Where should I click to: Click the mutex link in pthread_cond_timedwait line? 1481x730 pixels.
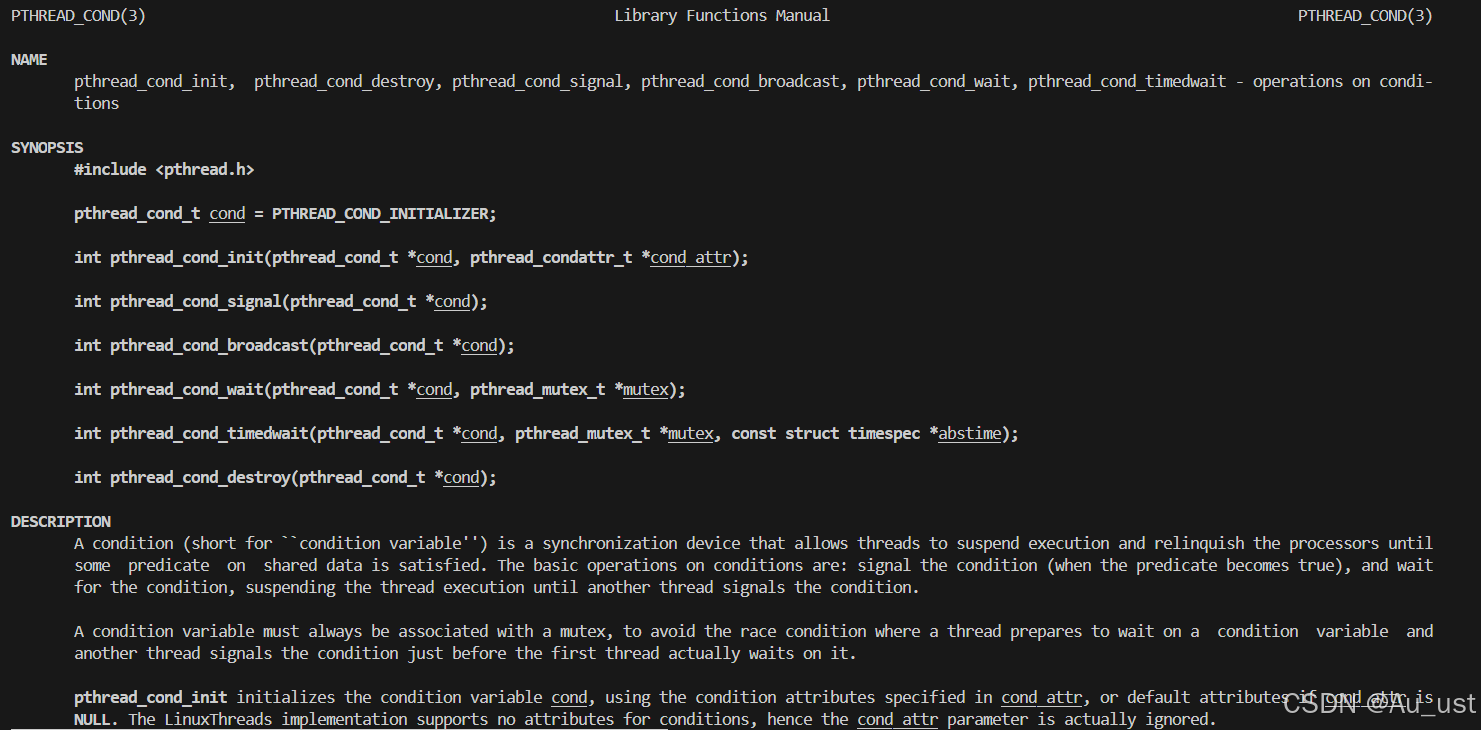click(690, 433)
